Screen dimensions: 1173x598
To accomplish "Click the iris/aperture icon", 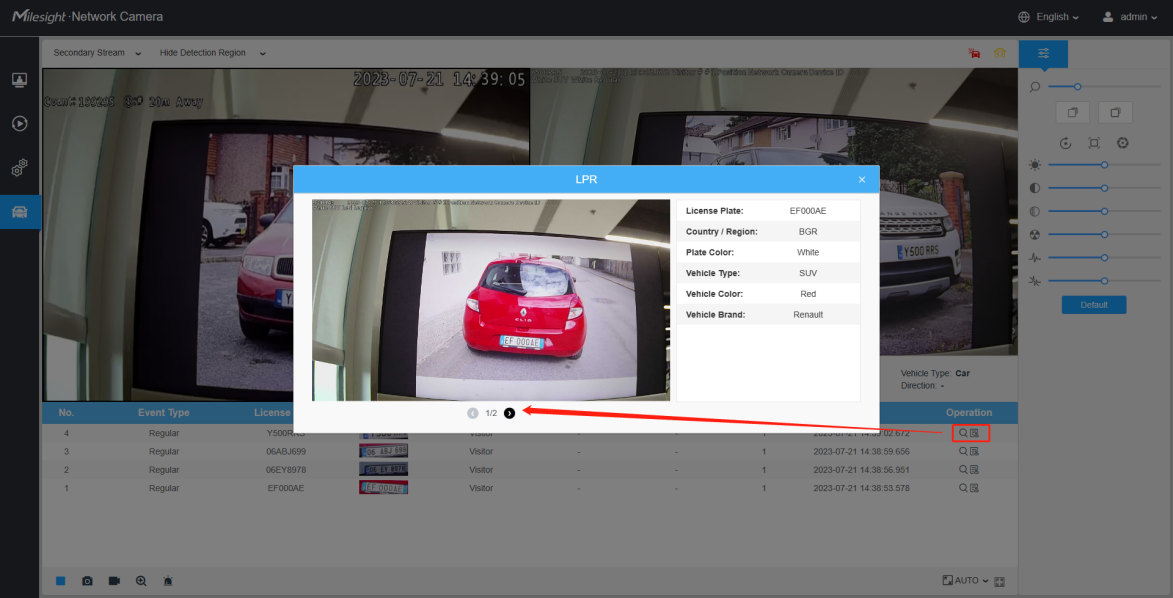I will tap(1122, 143).
